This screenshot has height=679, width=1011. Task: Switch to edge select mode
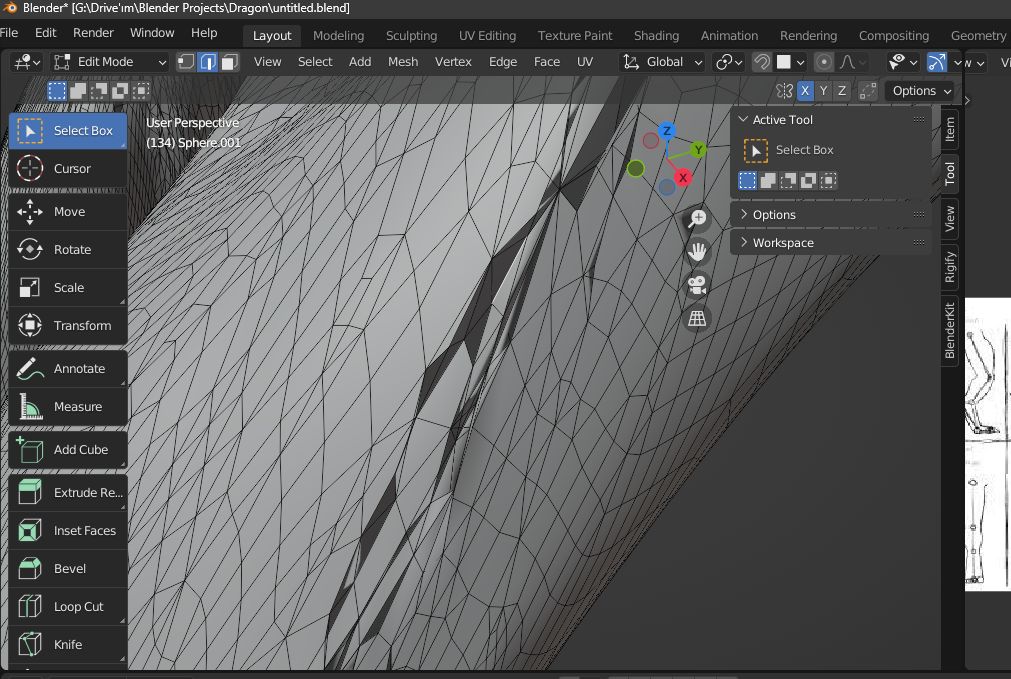click(x=208, y=62)
